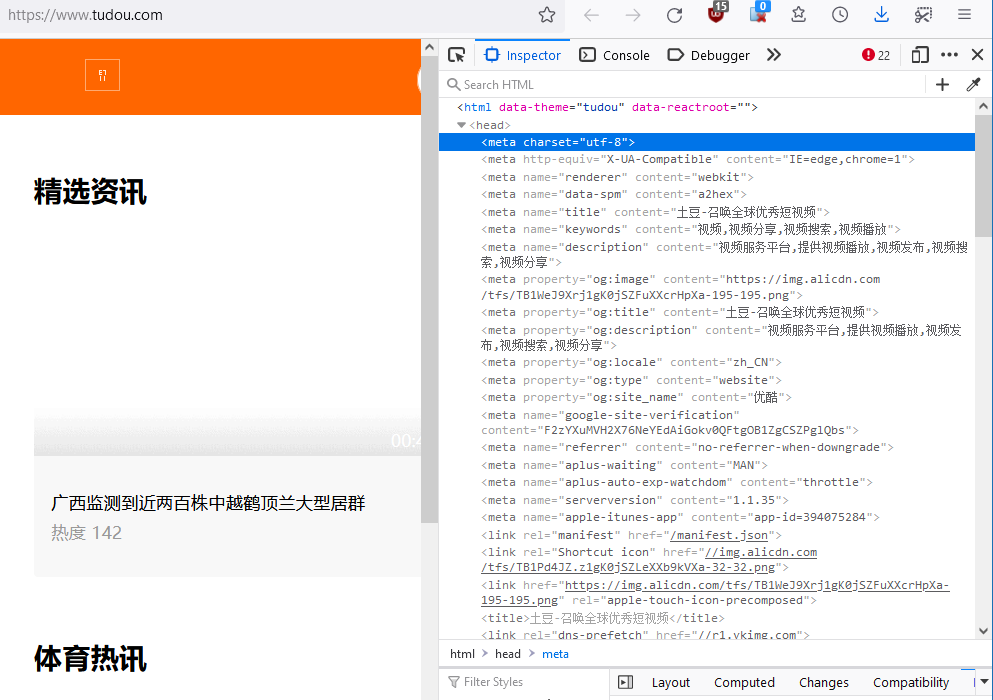Click the markup scrollbar up arrow
The width and height of the screenshot is (993, 700).
[x=984, y=106]
